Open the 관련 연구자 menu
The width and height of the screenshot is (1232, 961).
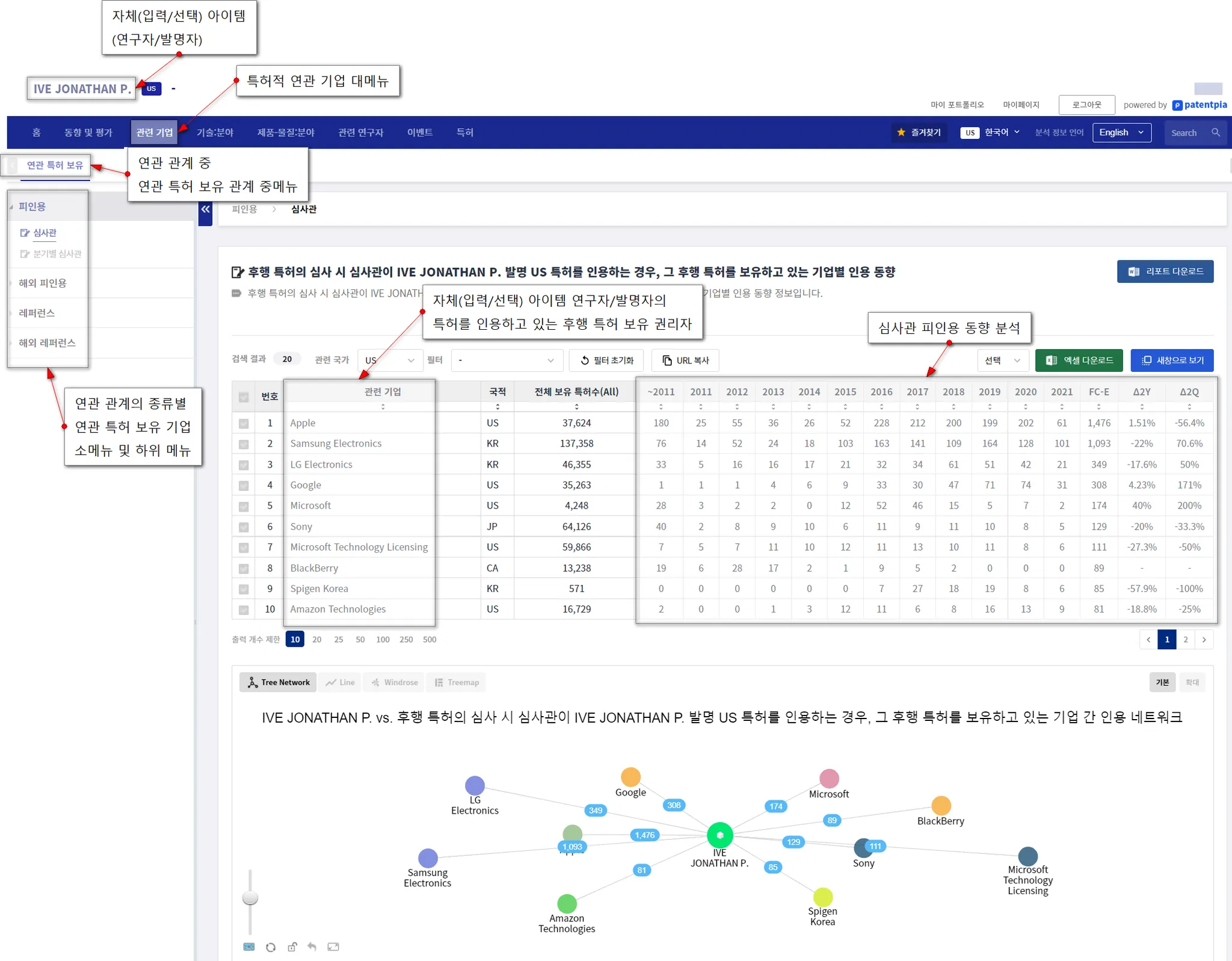point(360,132)
